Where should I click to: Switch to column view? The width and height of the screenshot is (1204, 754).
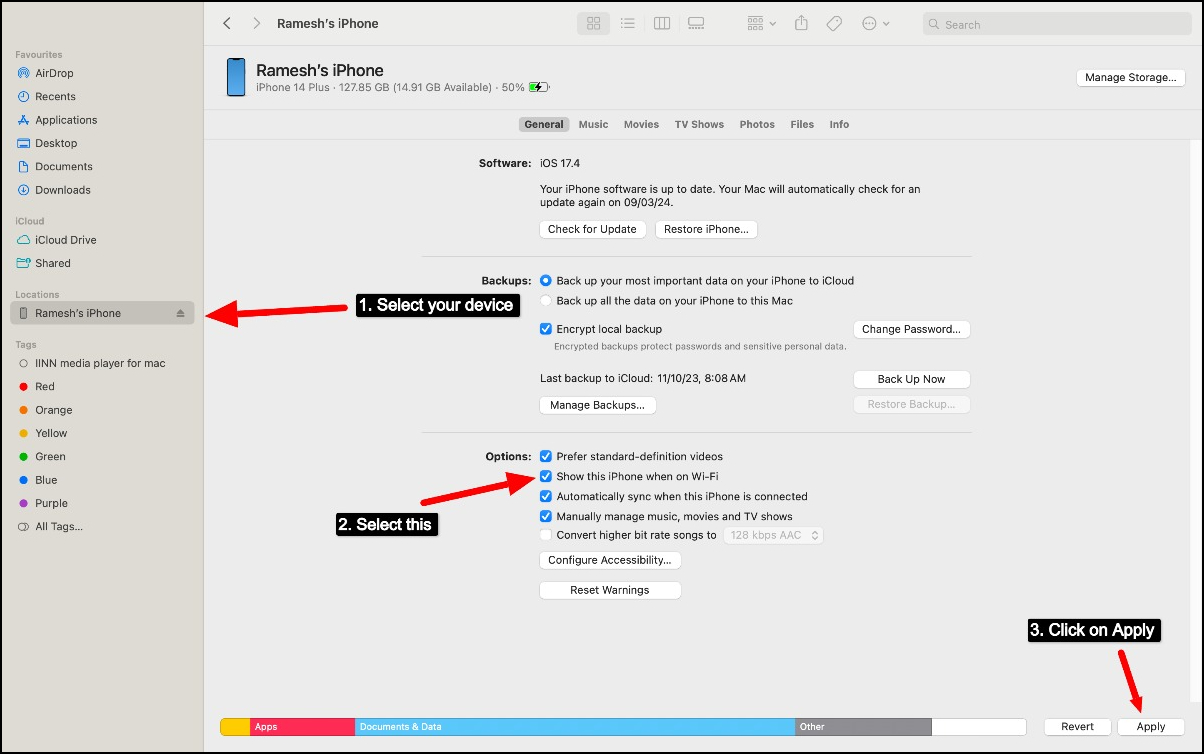click(661, 23)
